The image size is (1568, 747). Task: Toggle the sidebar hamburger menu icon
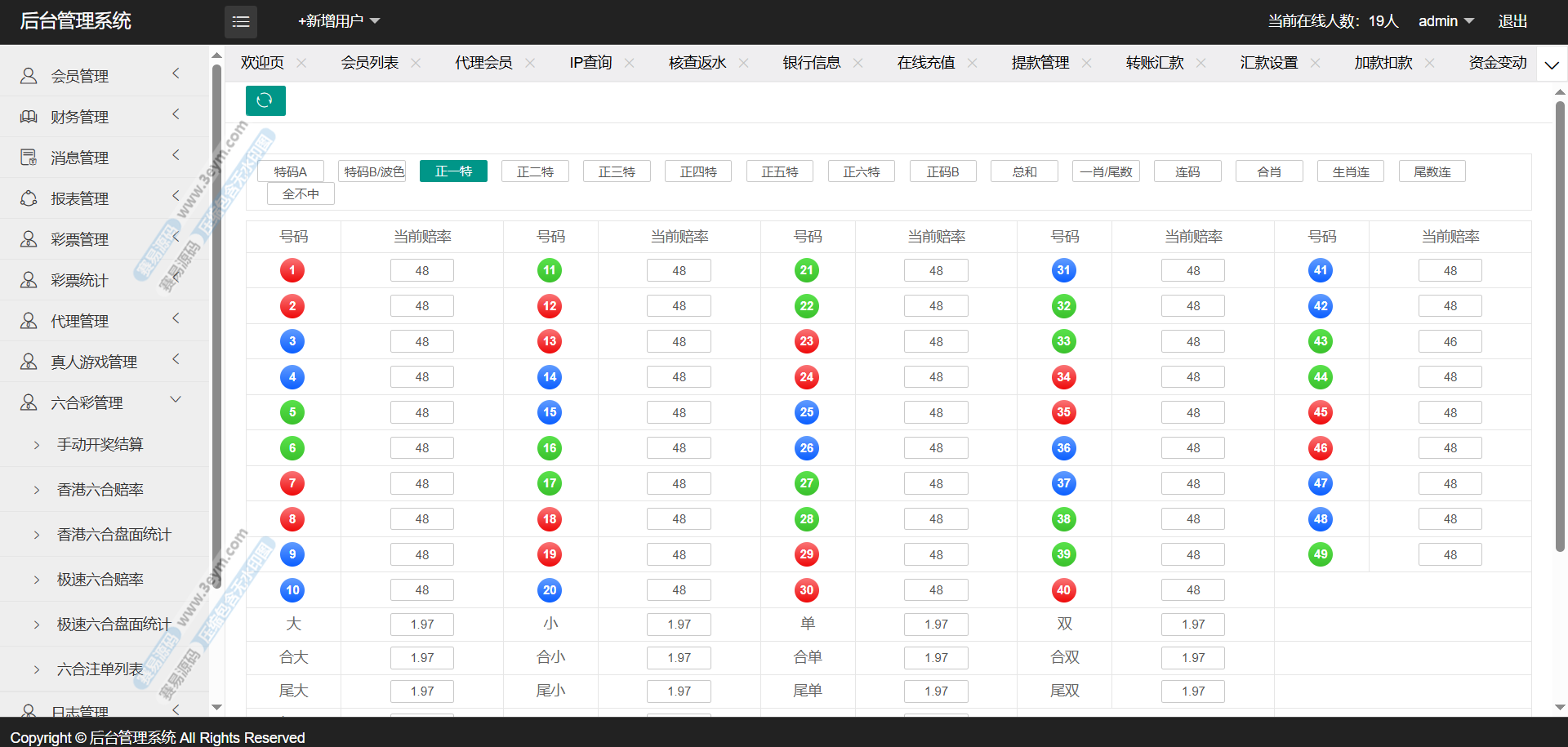click(x=241, y=22)
